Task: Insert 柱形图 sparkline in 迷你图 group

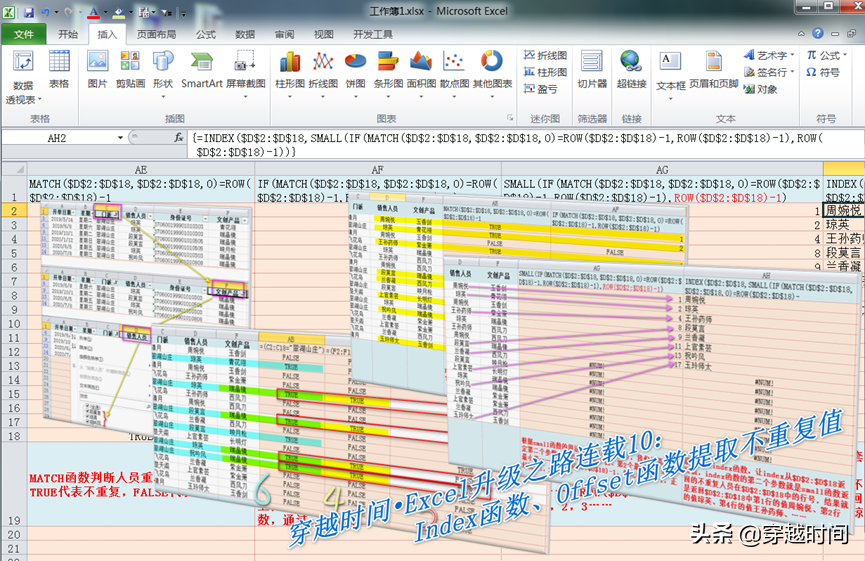Action: (545, 72)
